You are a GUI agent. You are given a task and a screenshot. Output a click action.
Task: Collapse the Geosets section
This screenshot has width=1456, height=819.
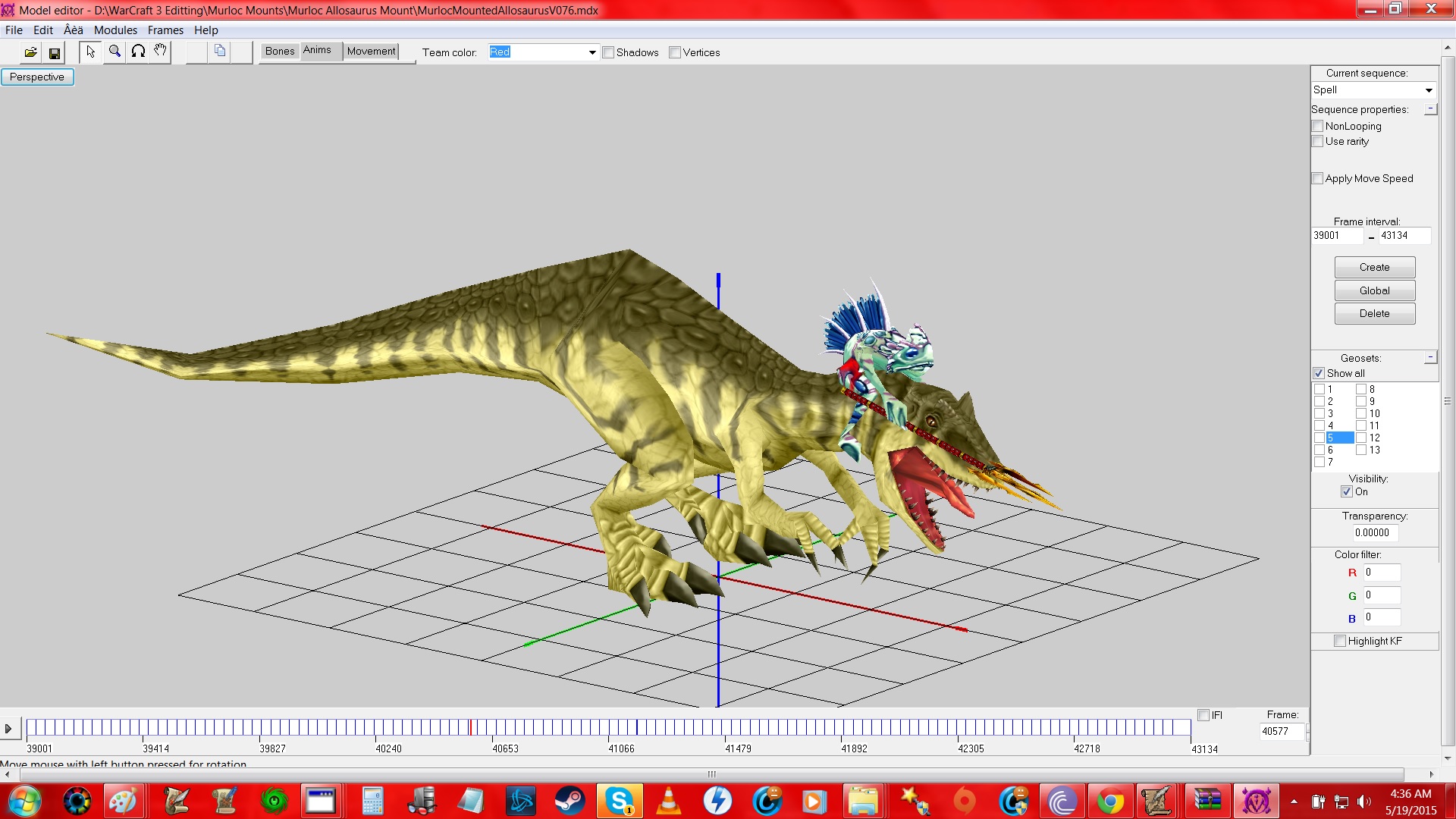(1430, 357)
